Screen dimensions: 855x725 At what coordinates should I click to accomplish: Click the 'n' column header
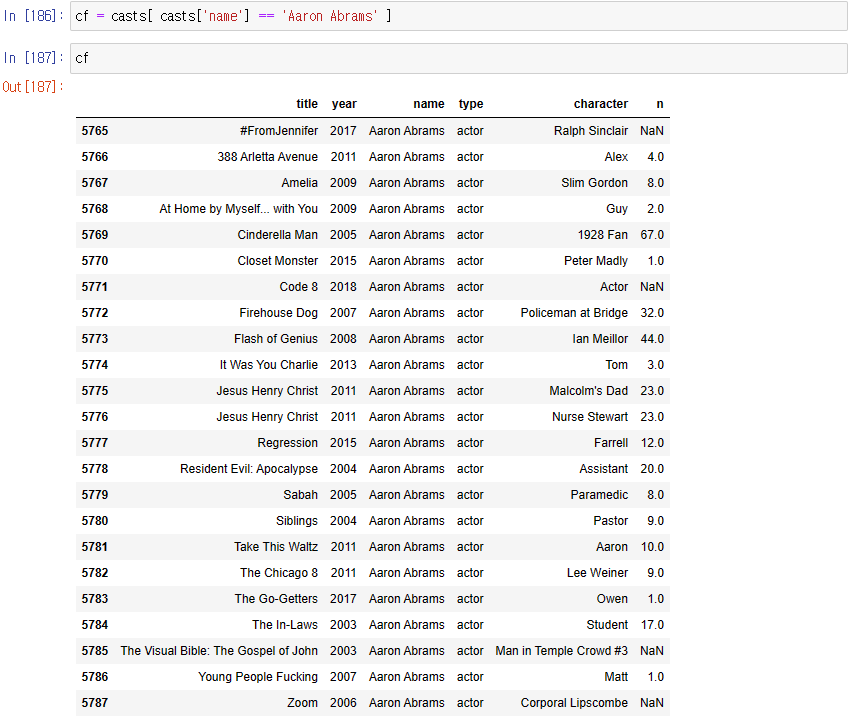point(660,104)
